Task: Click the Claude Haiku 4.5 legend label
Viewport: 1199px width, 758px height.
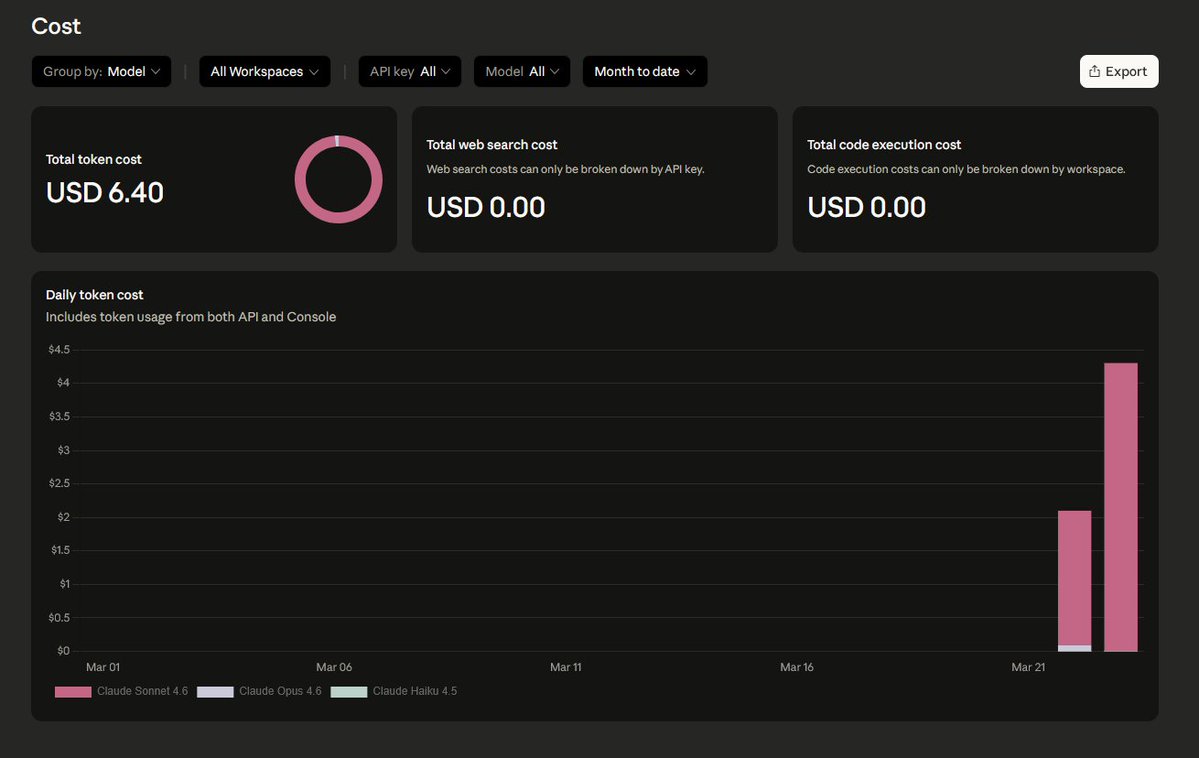Action: (x=414, y=691)
